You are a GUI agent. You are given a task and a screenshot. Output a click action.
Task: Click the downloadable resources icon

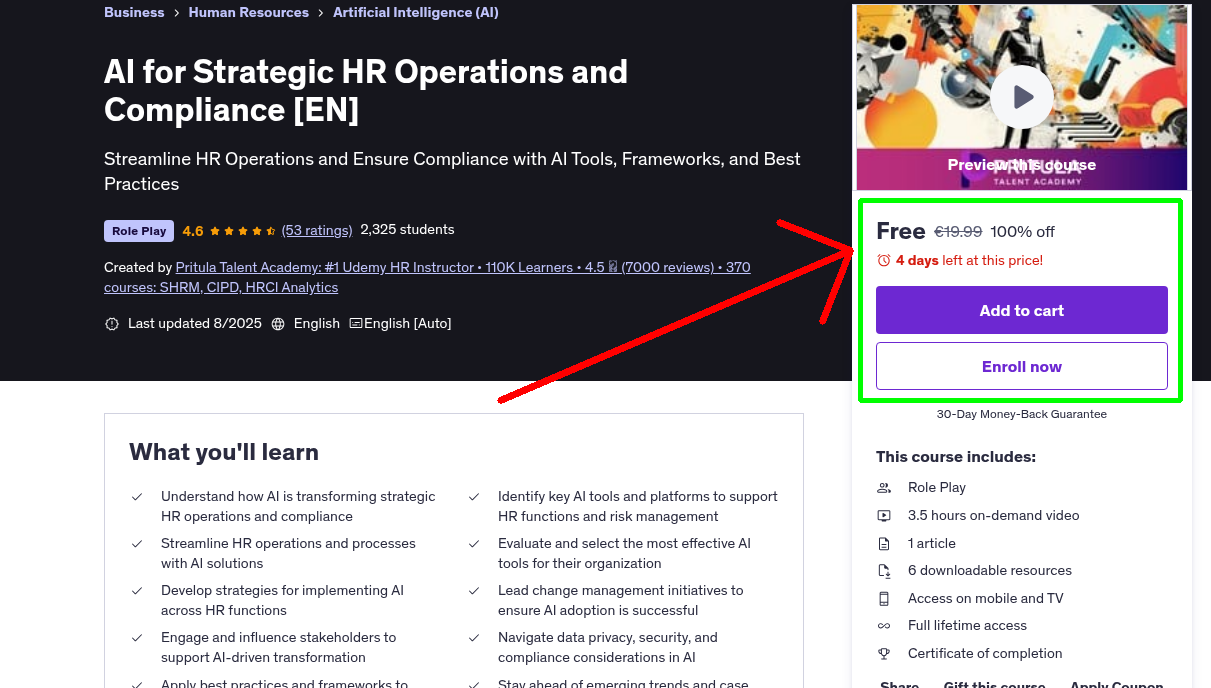tap(884, 571)
